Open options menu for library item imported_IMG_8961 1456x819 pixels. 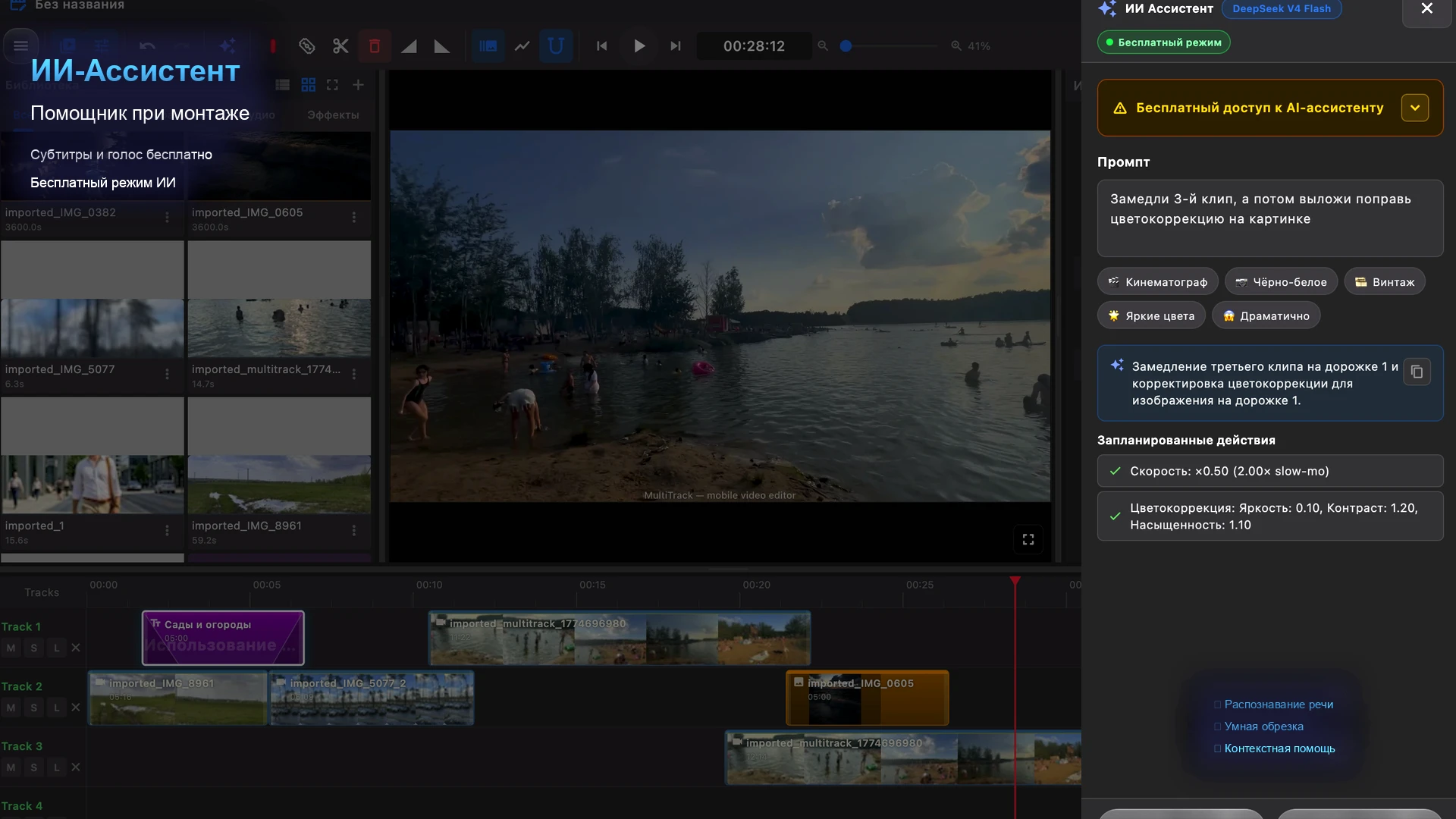click(x=353, y=531)
